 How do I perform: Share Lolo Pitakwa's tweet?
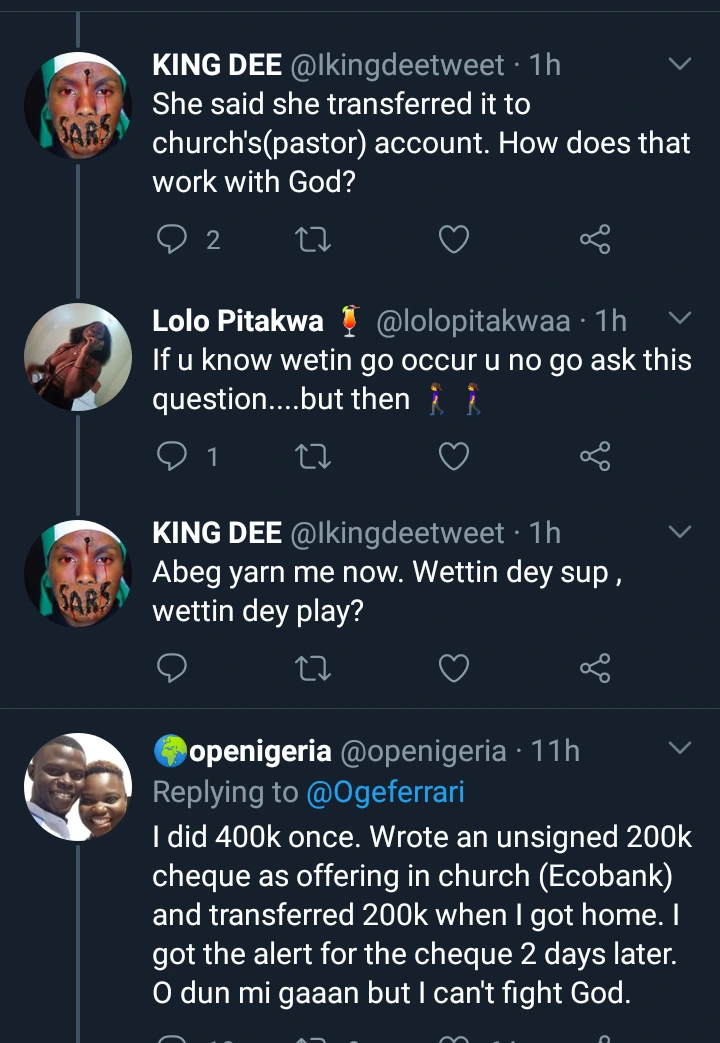pos(594,457)
